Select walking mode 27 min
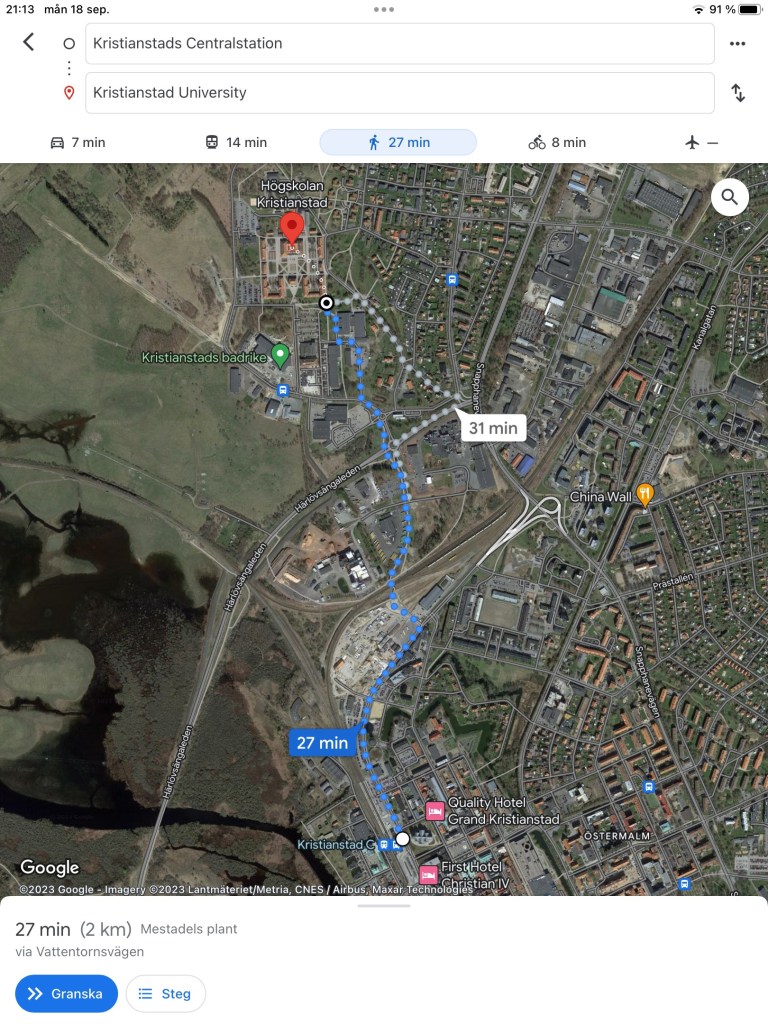This screenshot has height=1024, width=768. pyautogui.click(x=398, y=142)
